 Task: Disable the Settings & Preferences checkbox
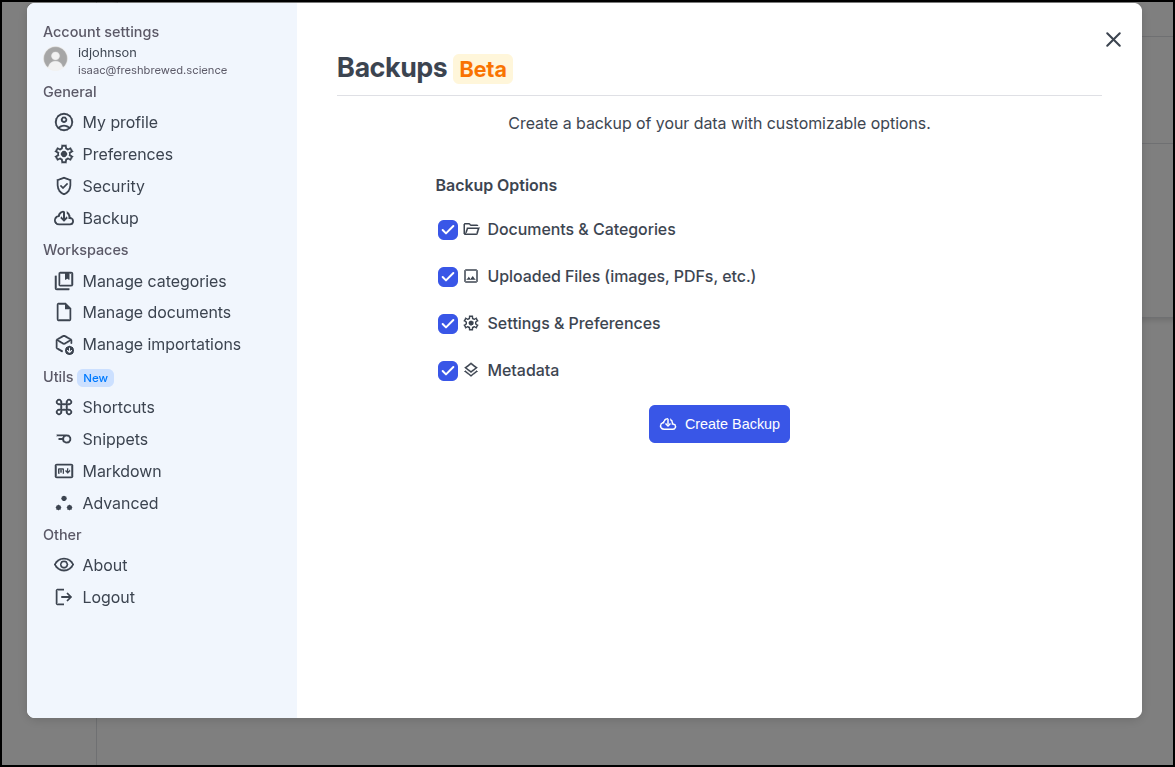[448, 324]
